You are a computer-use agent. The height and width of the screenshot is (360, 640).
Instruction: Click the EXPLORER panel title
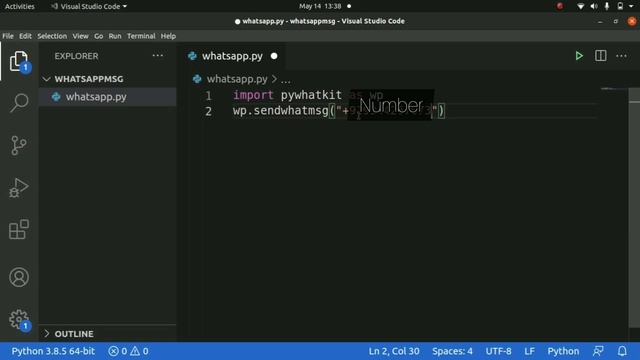click(76, 56)
